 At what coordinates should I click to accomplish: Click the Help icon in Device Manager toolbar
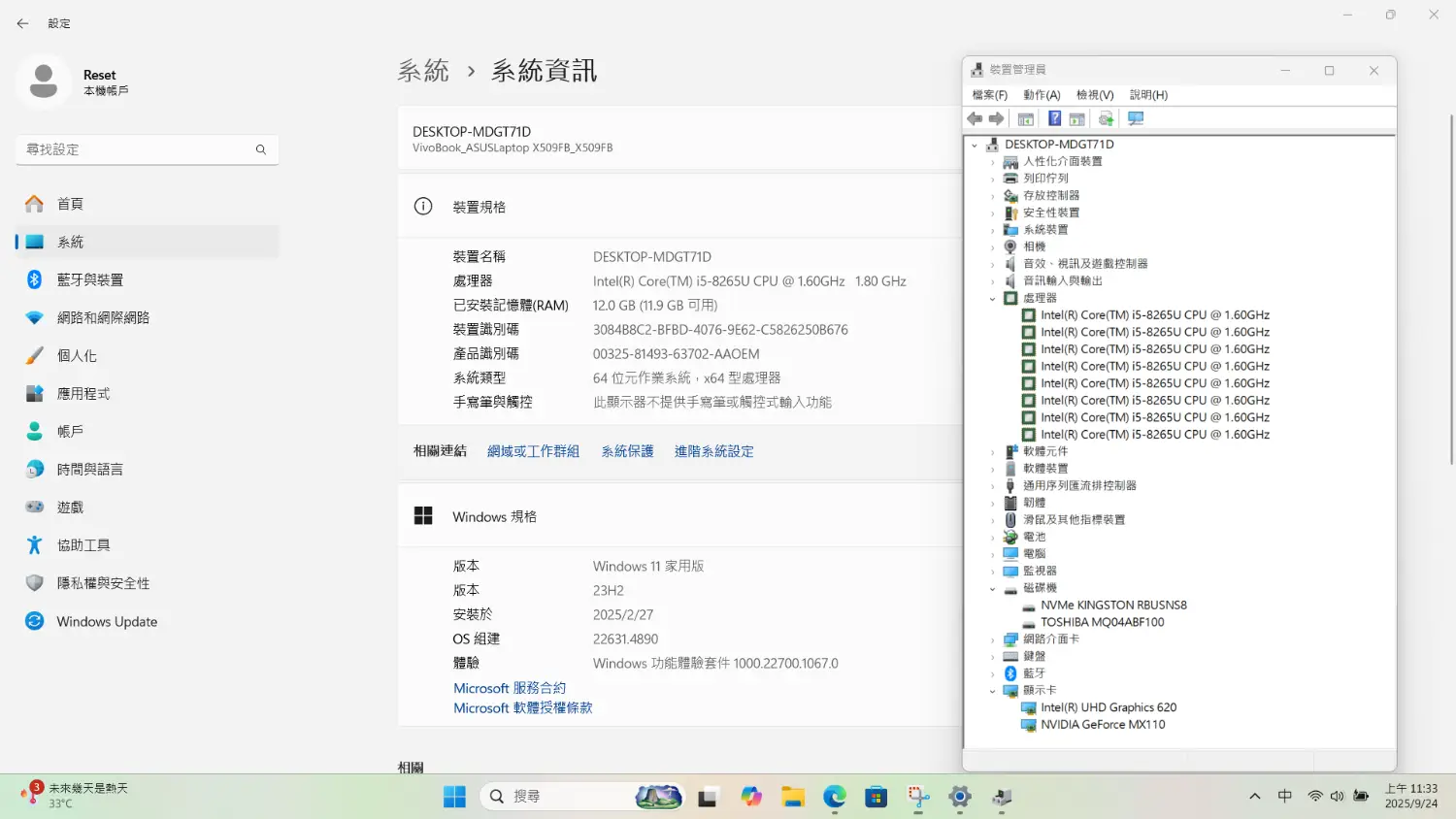1054,118
